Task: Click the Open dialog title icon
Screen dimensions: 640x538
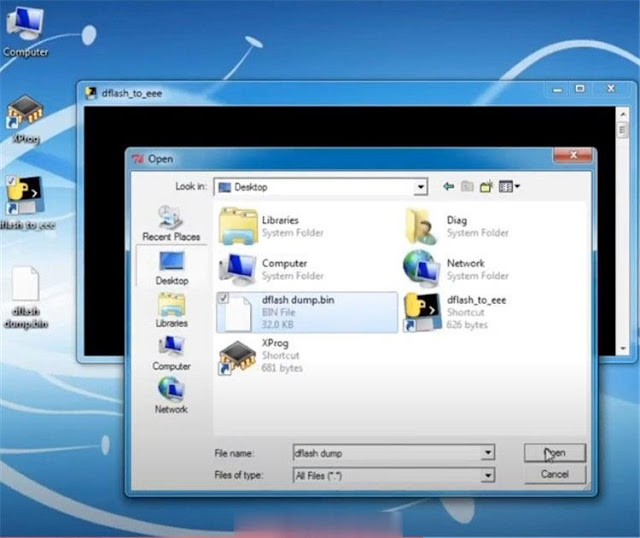Action: coord(138,159)
